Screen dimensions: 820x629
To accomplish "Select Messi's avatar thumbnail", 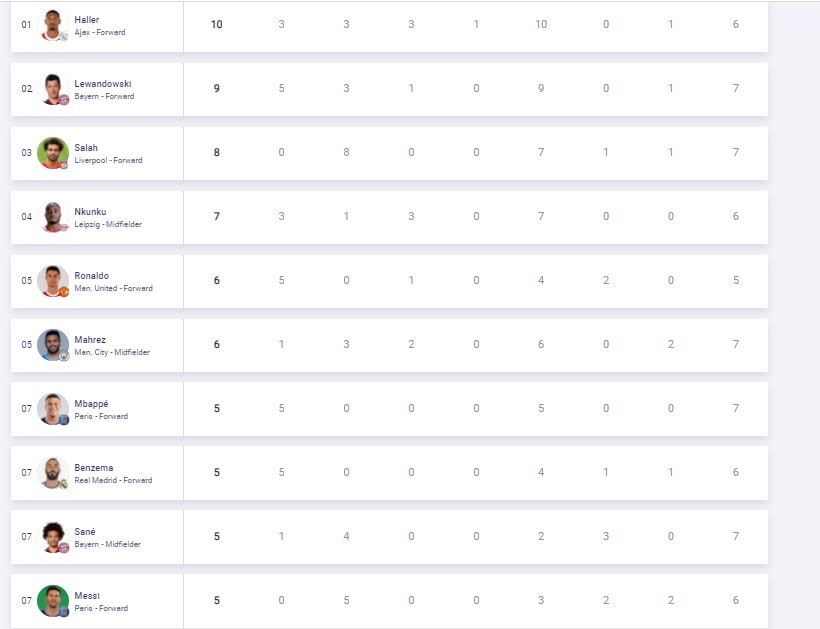I will pyautogui.click(x=53, y=601).
